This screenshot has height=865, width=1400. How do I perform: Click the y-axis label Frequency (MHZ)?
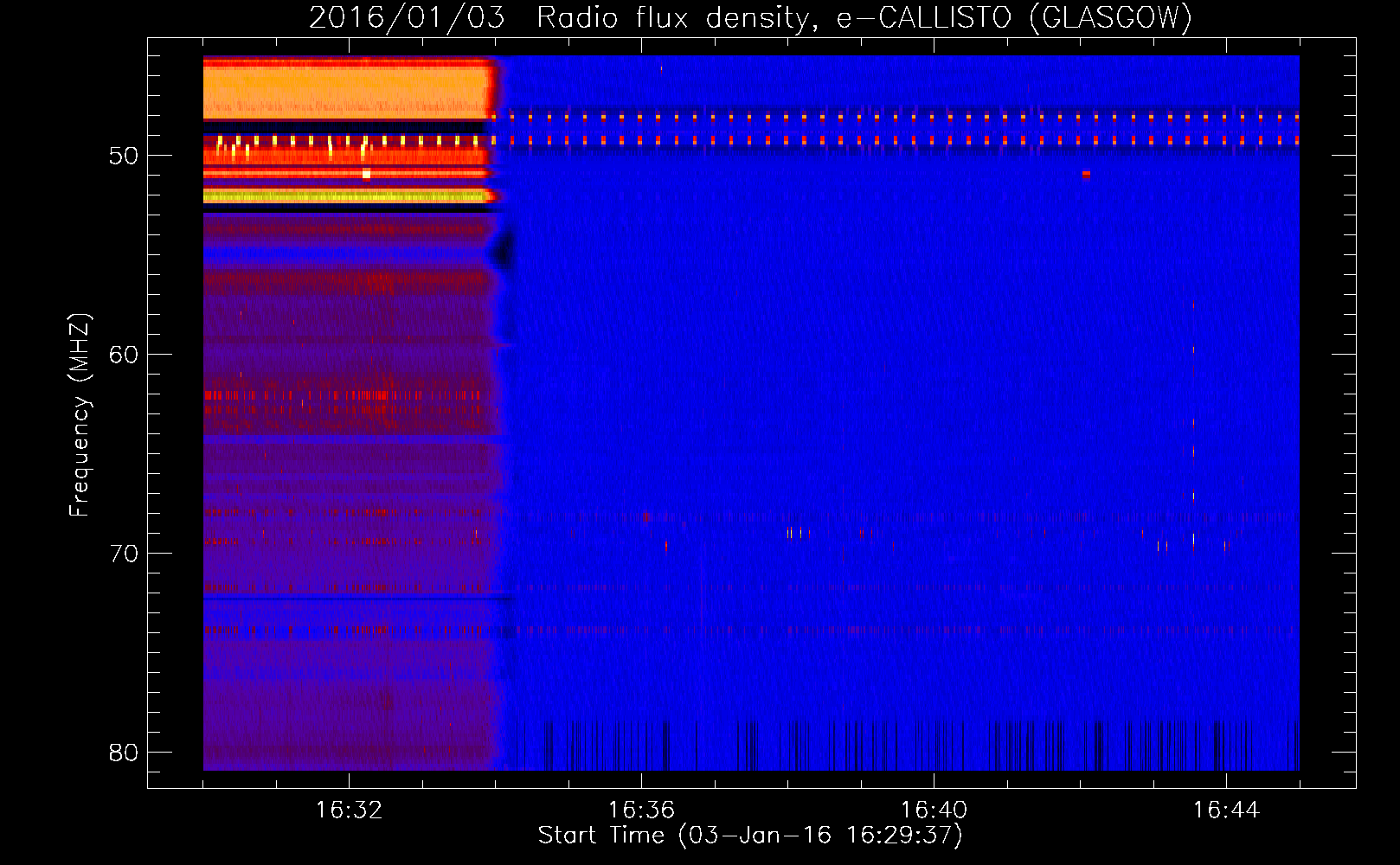pyautogui.click(x=80, y=415)
